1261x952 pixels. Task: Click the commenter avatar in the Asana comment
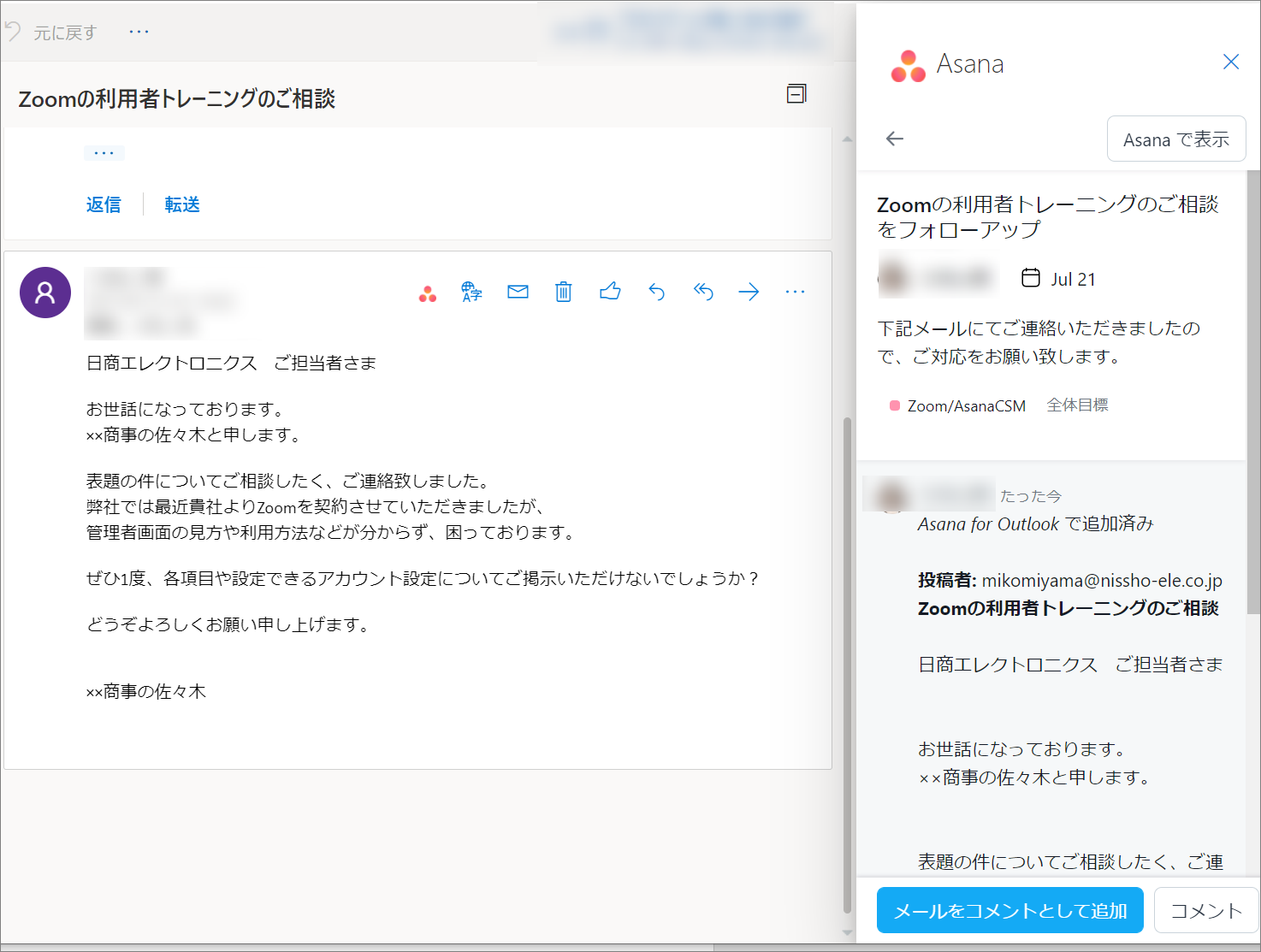click(893, 495)
